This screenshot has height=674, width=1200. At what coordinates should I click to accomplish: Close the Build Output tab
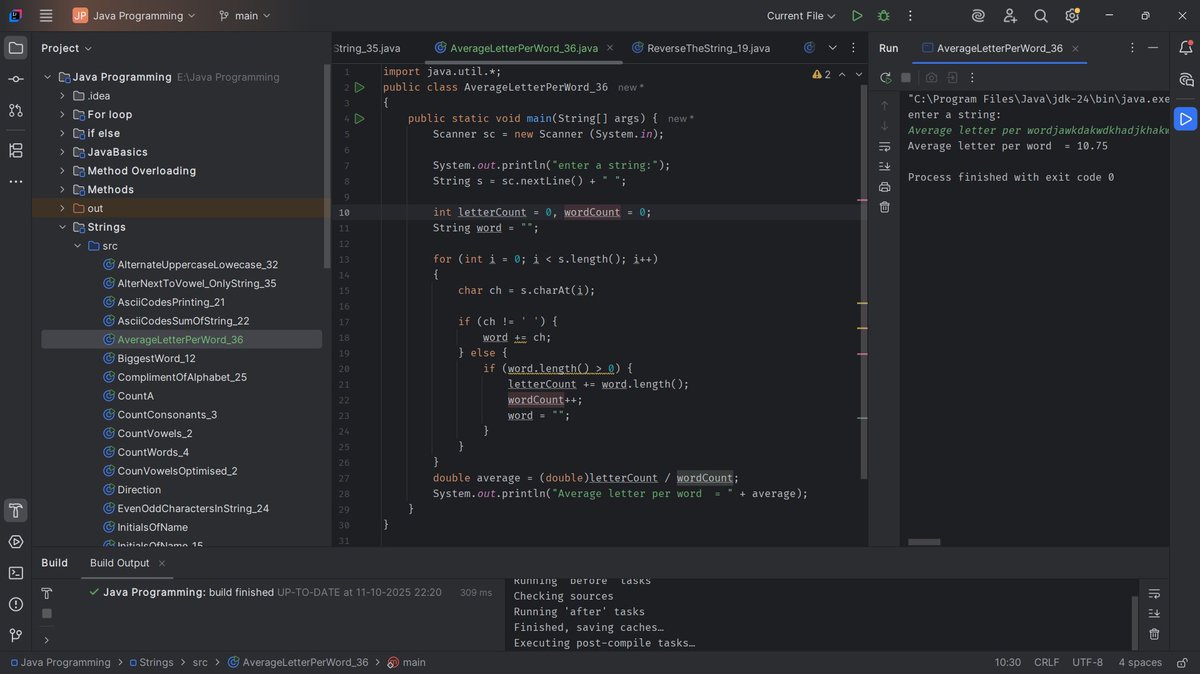pos(162,563)
